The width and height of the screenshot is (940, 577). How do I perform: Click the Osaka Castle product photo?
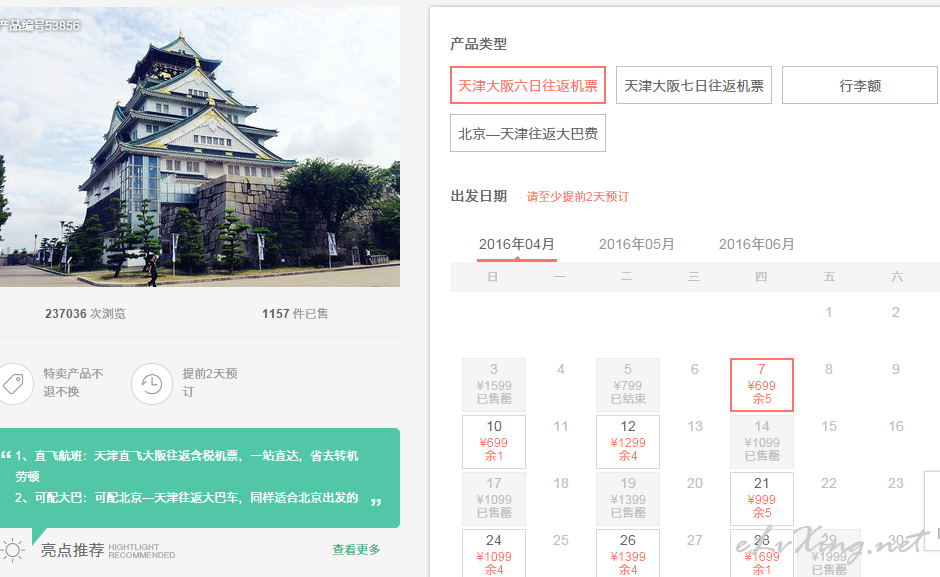coord(200,147)
